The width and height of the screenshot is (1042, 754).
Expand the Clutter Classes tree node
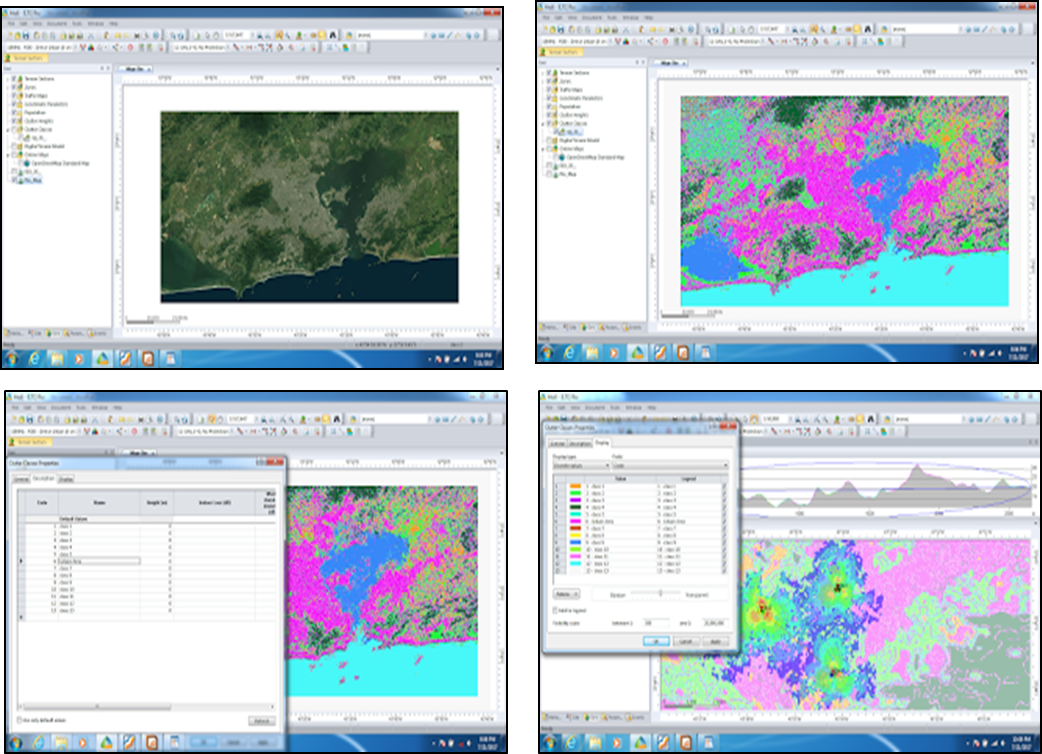7,130
